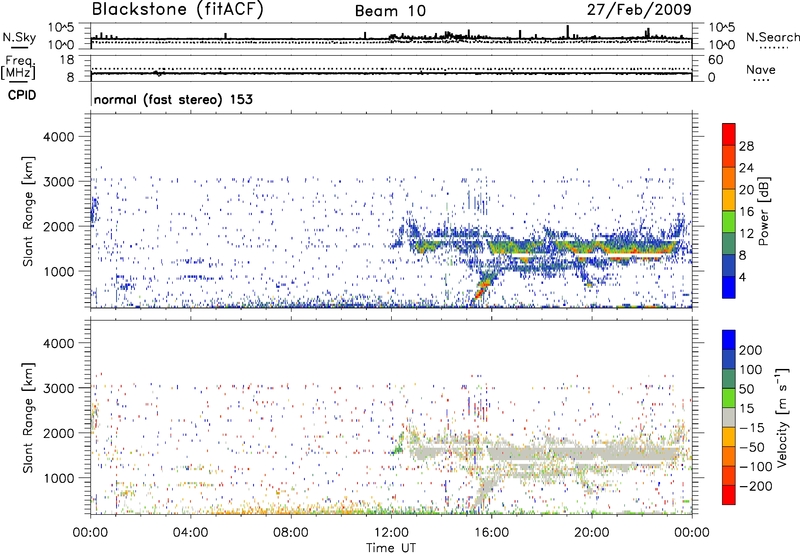
Task: Click the 'CPID' row label
Action: click(x=21, y=95)
